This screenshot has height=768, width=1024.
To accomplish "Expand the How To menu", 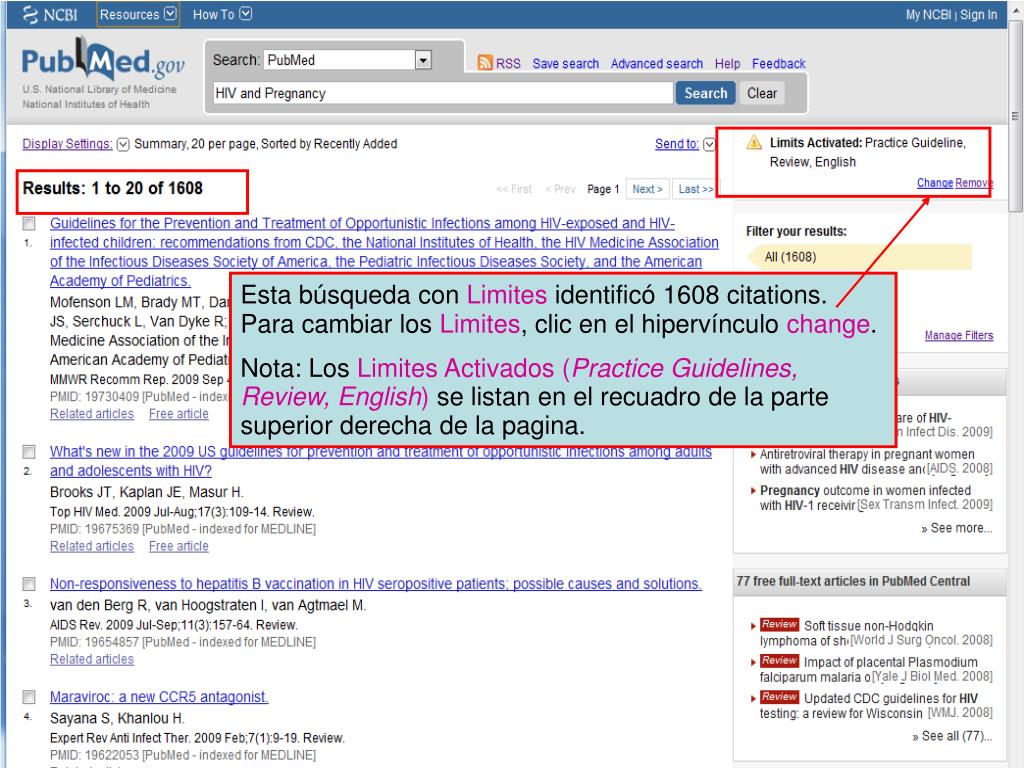I will 222,14.
